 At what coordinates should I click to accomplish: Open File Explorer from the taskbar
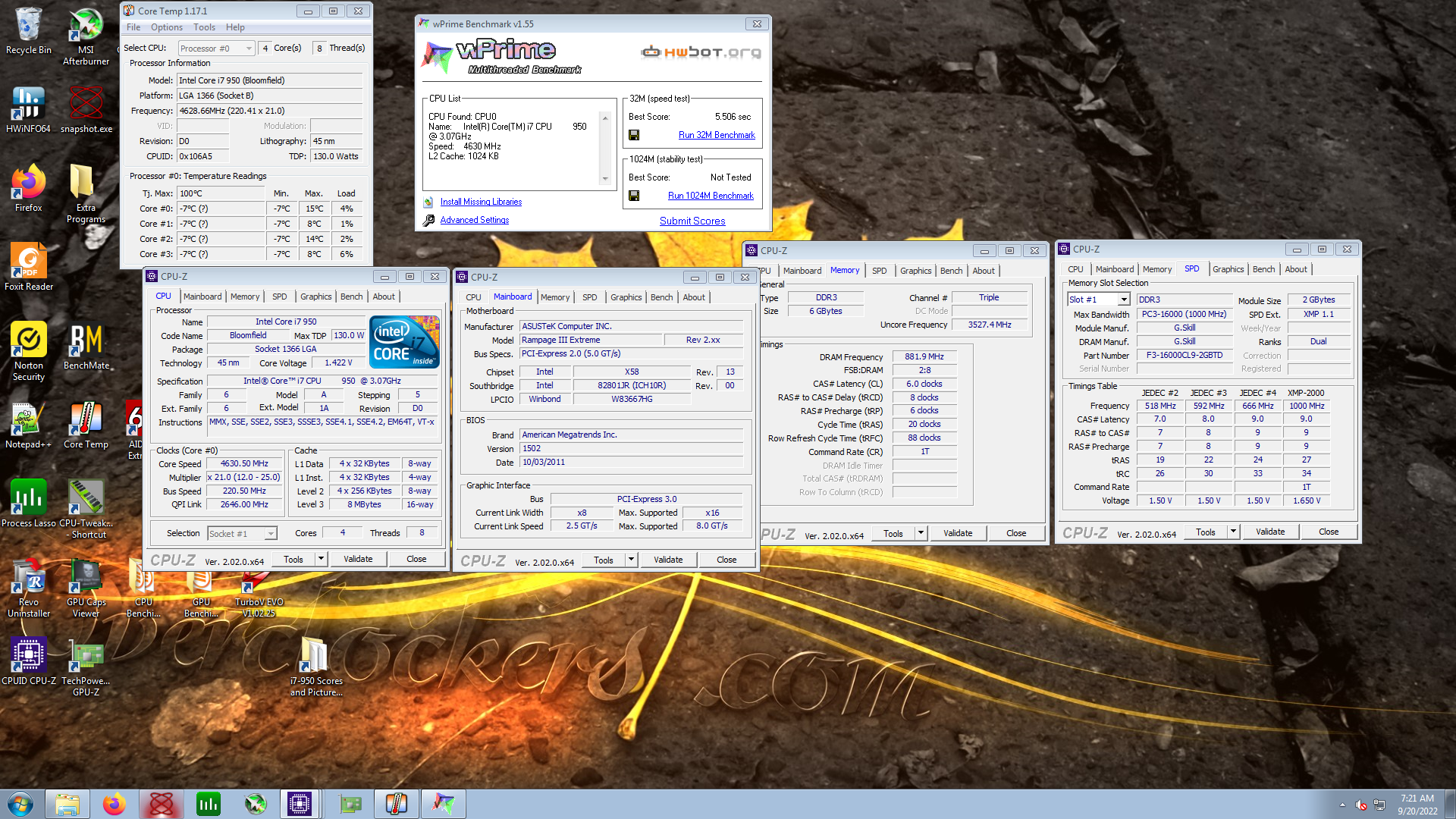[x=67, y=804]
